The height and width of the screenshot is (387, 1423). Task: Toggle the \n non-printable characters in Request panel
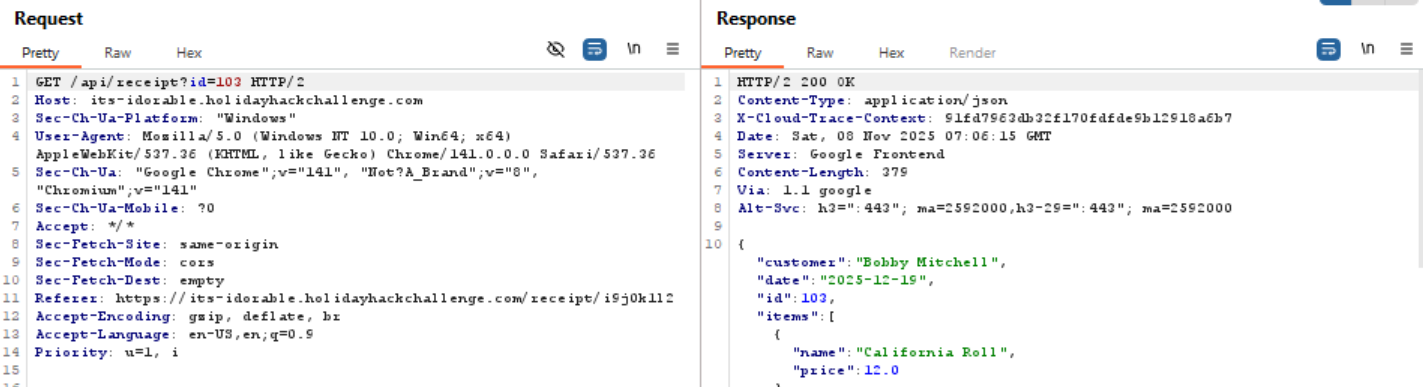click(x=634, y=48)
